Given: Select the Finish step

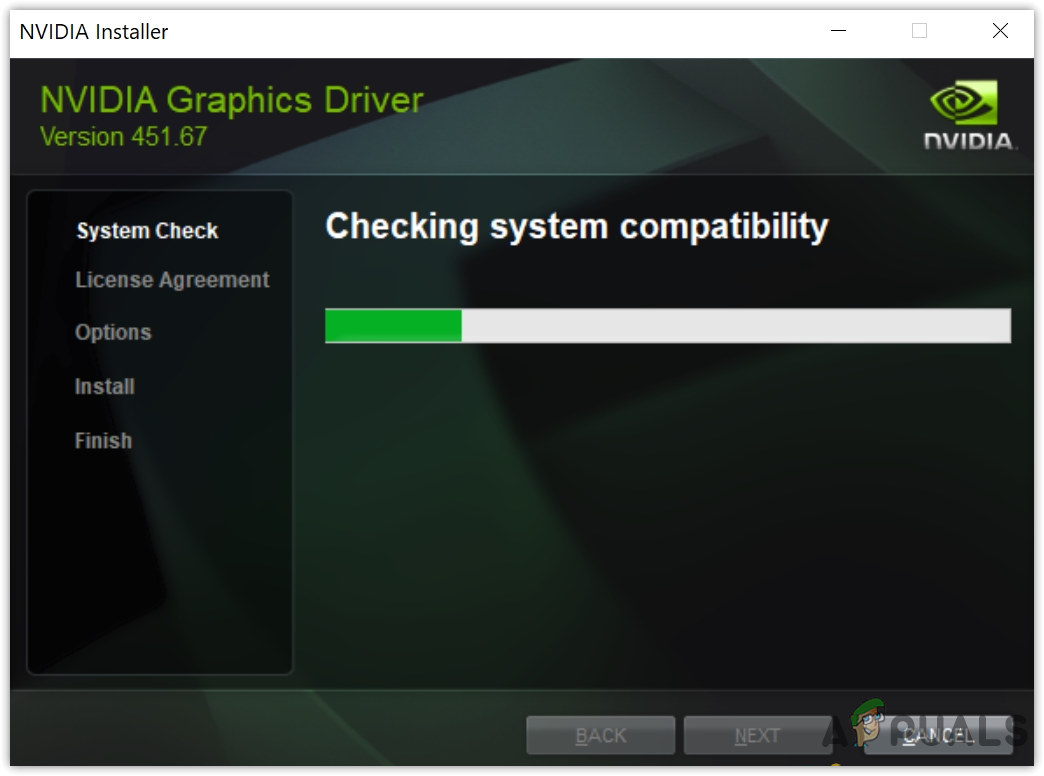Looking at the screenshot, I should [103, 440].
